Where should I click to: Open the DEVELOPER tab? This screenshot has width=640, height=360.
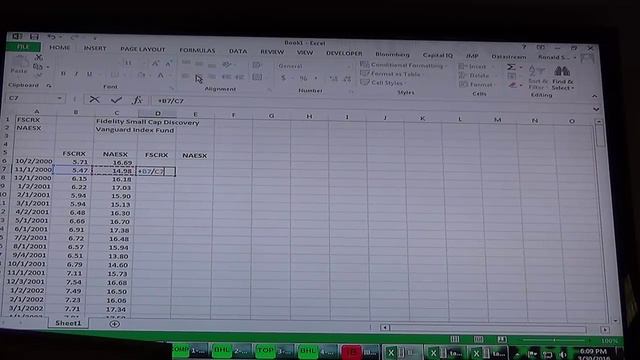344,53
